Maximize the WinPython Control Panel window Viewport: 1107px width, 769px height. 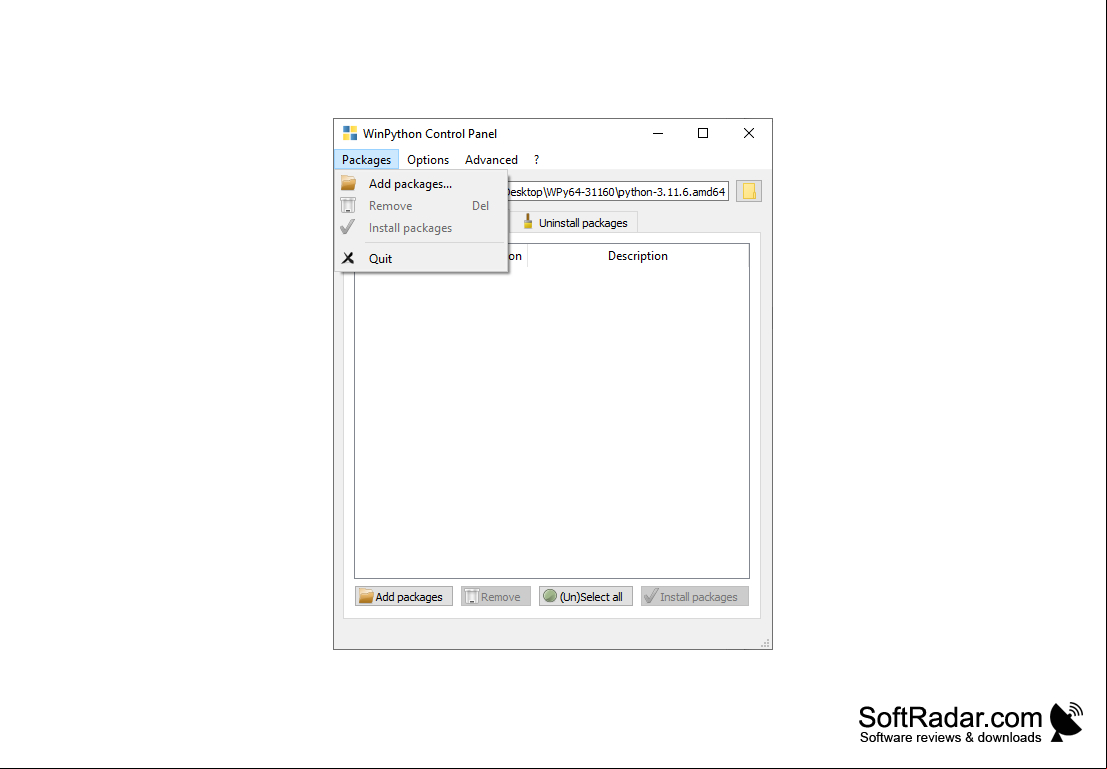(x=703, y=133)
